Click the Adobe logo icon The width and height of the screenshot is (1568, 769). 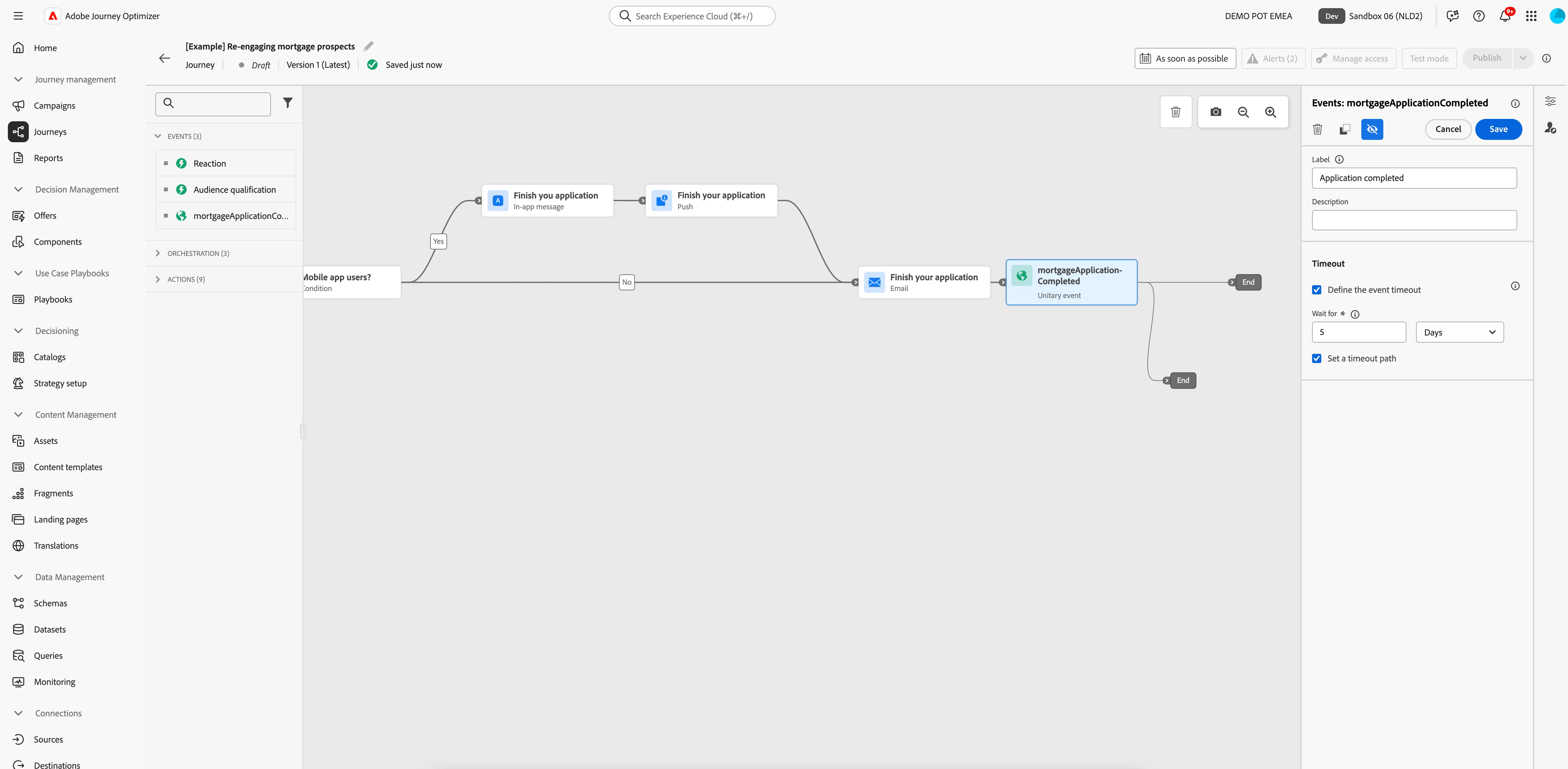[53, 16]
